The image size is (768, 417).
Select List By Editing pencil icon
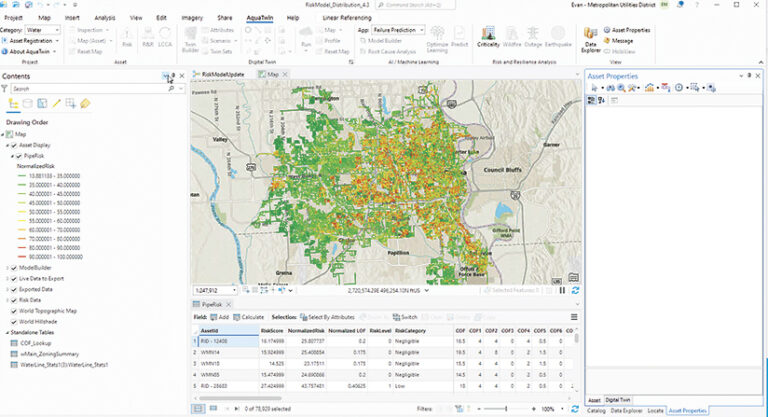tap(56, 104)
